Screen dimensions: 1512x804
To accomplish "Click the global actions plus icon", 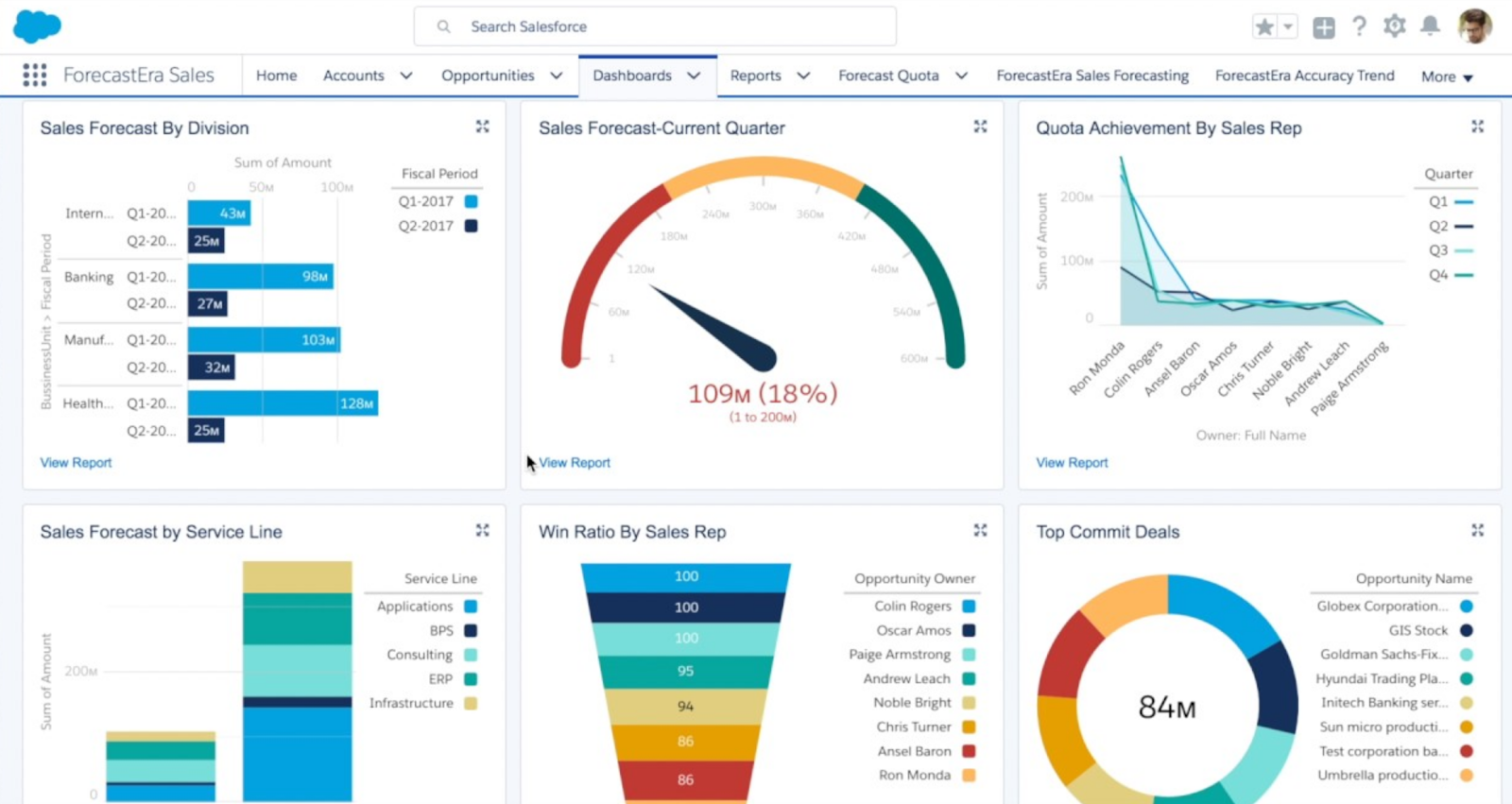I will point(1324,27).
